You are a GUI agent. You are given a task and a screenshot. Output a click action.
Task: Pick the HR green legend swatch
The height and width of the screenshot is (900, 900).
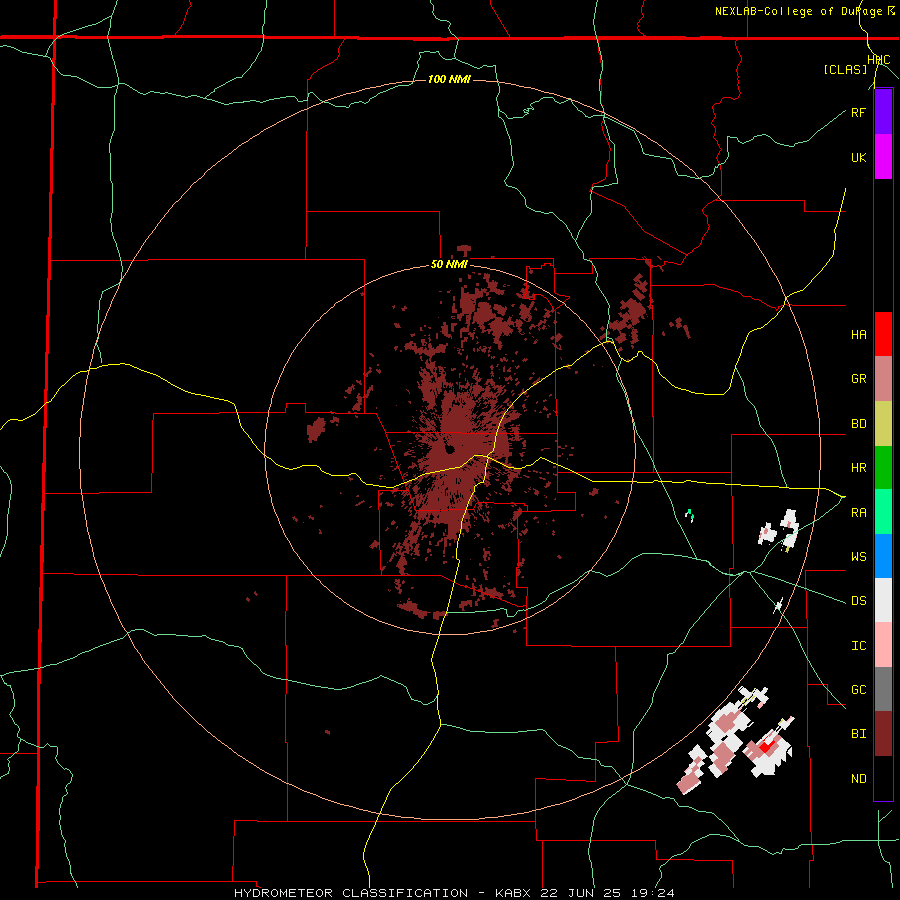point(883,468)
